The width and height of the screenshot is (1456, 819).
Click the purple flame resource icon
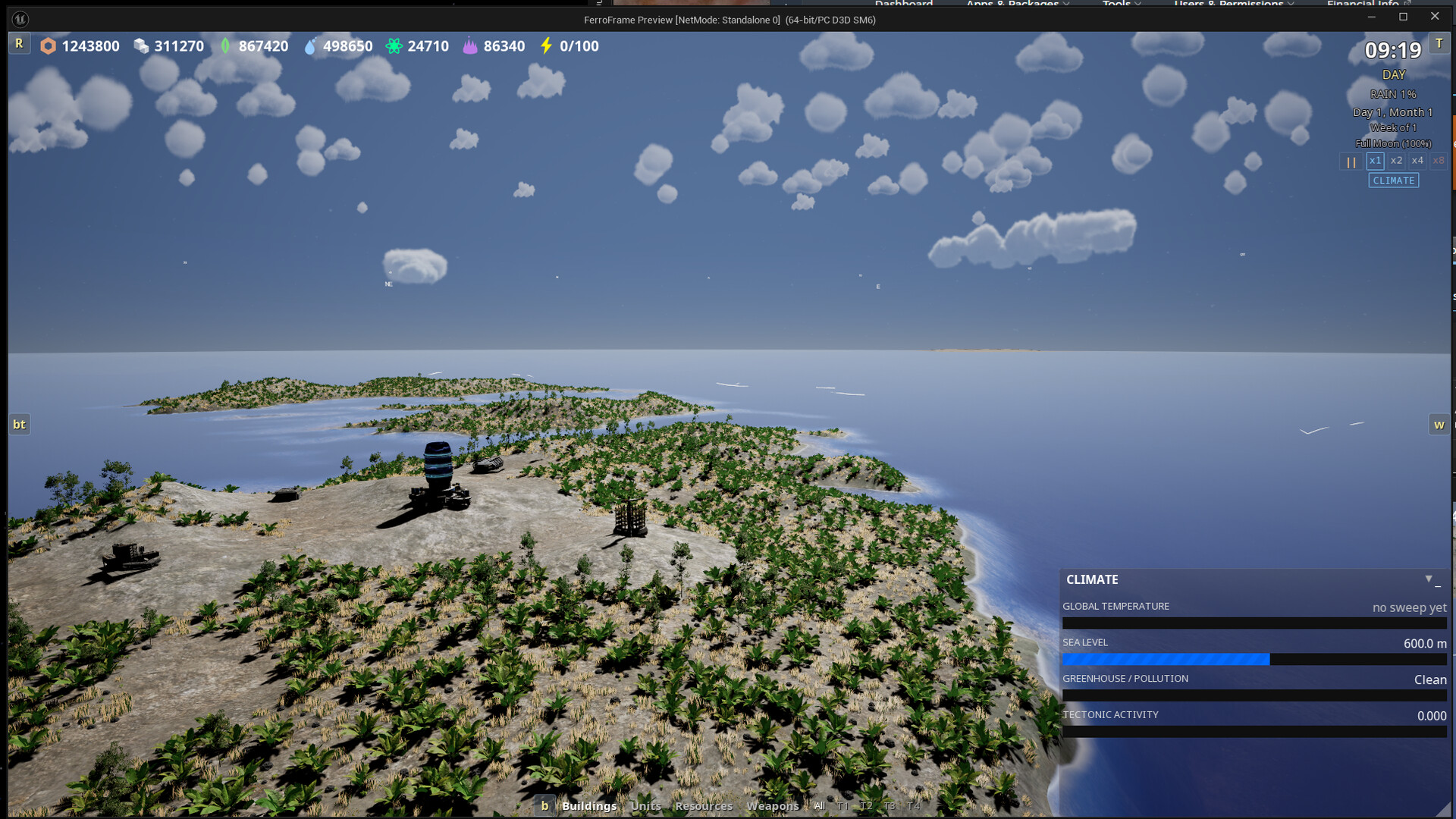[x=470, y=46]
